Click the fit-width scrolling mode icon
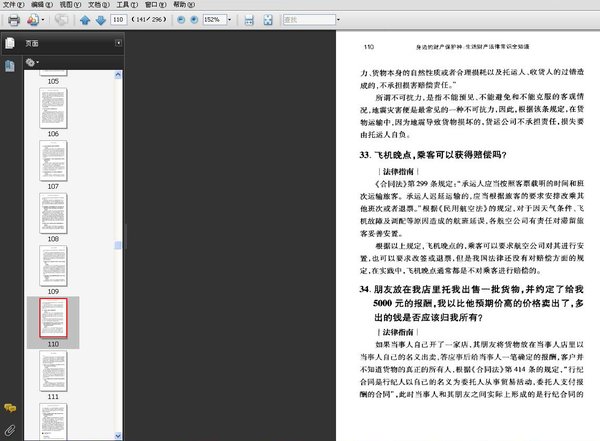Image resolution: width=600 pixels, height=441 pixels. (248, 20)
